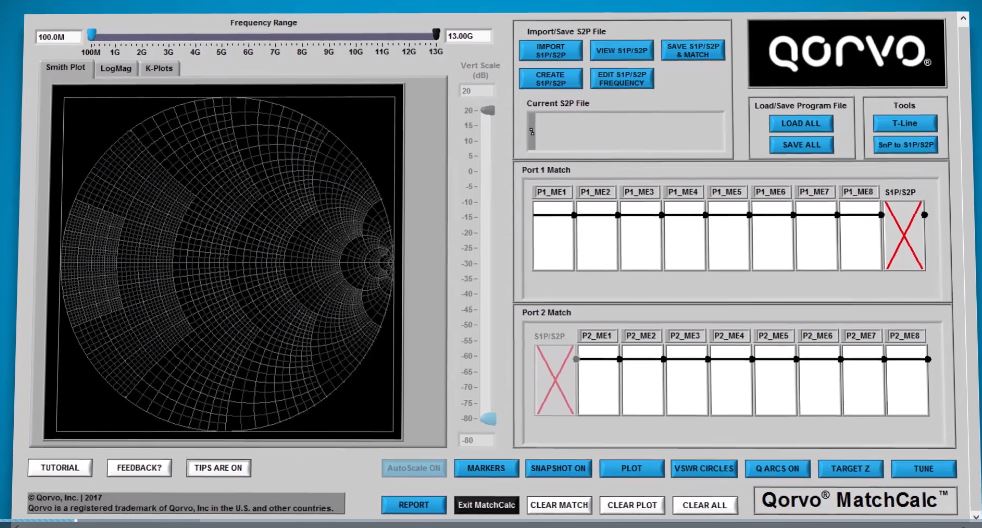Click SAVE S1P/S2P & MATCH button

click(693, 51)
